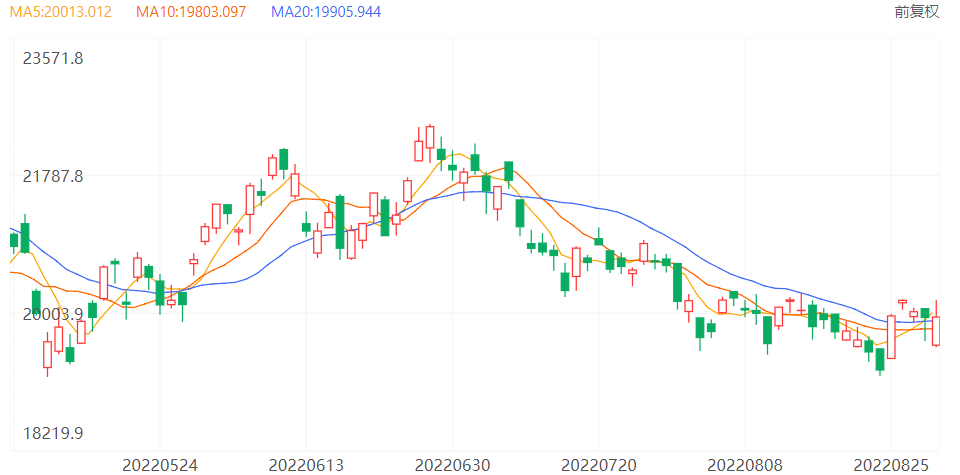Select the tall red candlestick at 20220825
The image size is (960, 475).
pyautogui.click(x=891, y=337)
